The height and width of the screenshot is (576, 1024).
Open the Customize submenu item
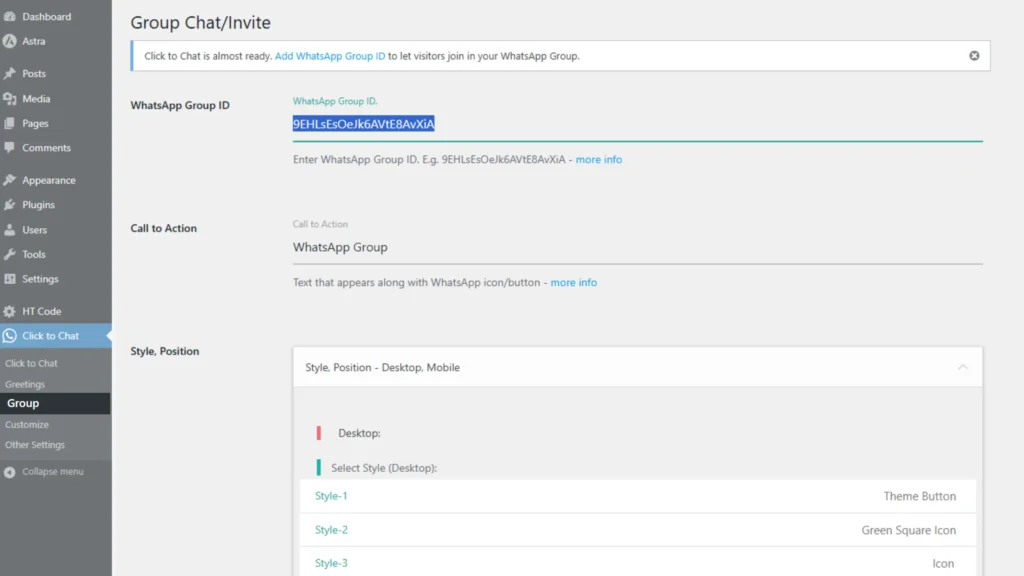[27, 425]
